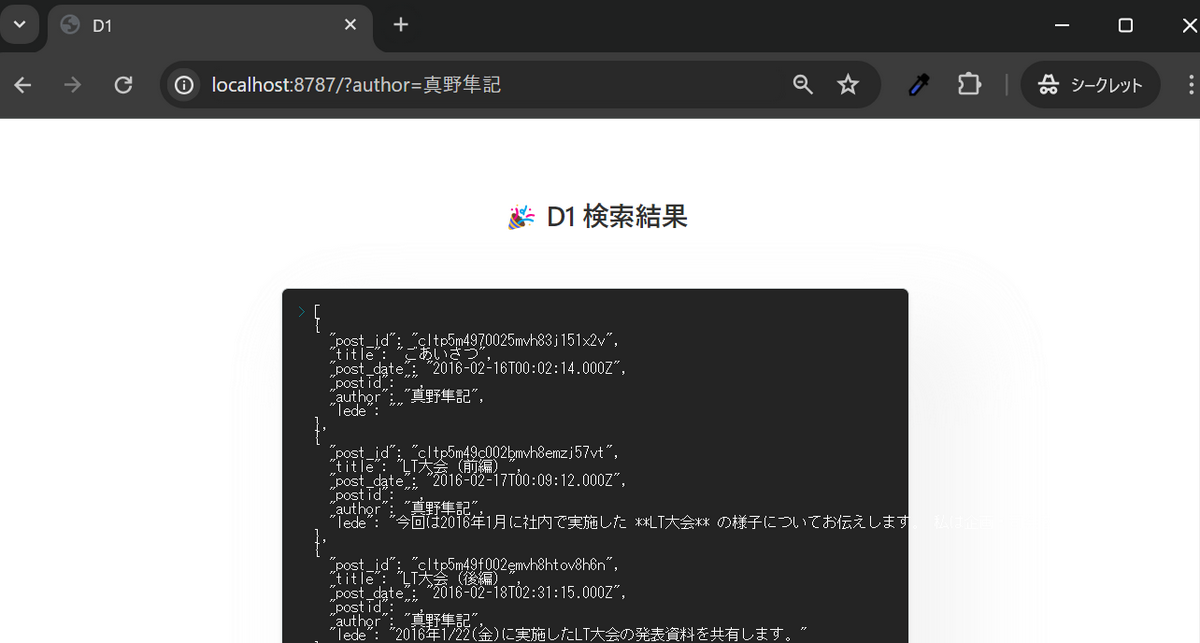The image size is (1200, 643).
Task: Select the title LT大会（前編） line
Action: point(424,466)
